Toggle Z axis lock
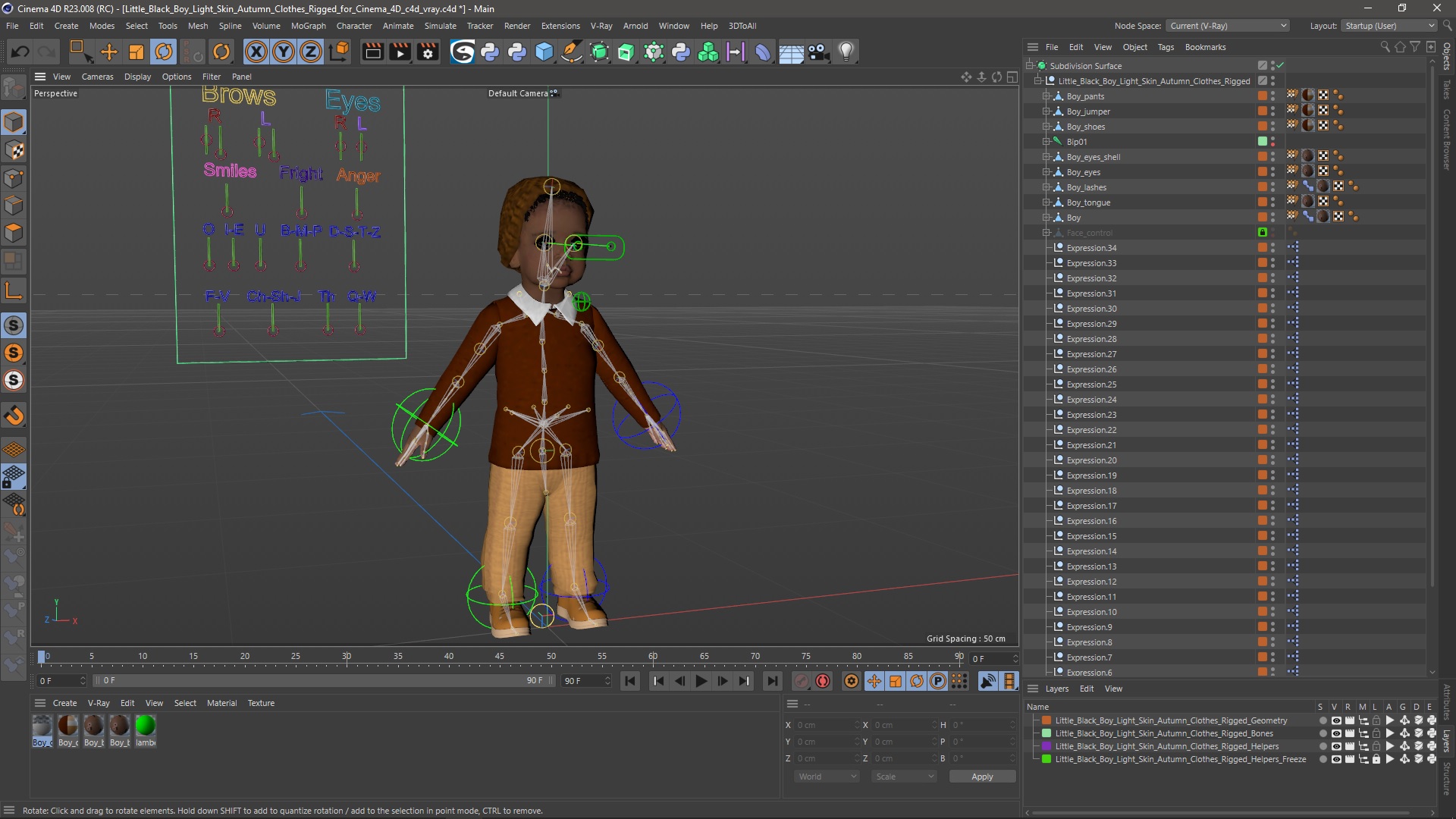 [311, 52]
